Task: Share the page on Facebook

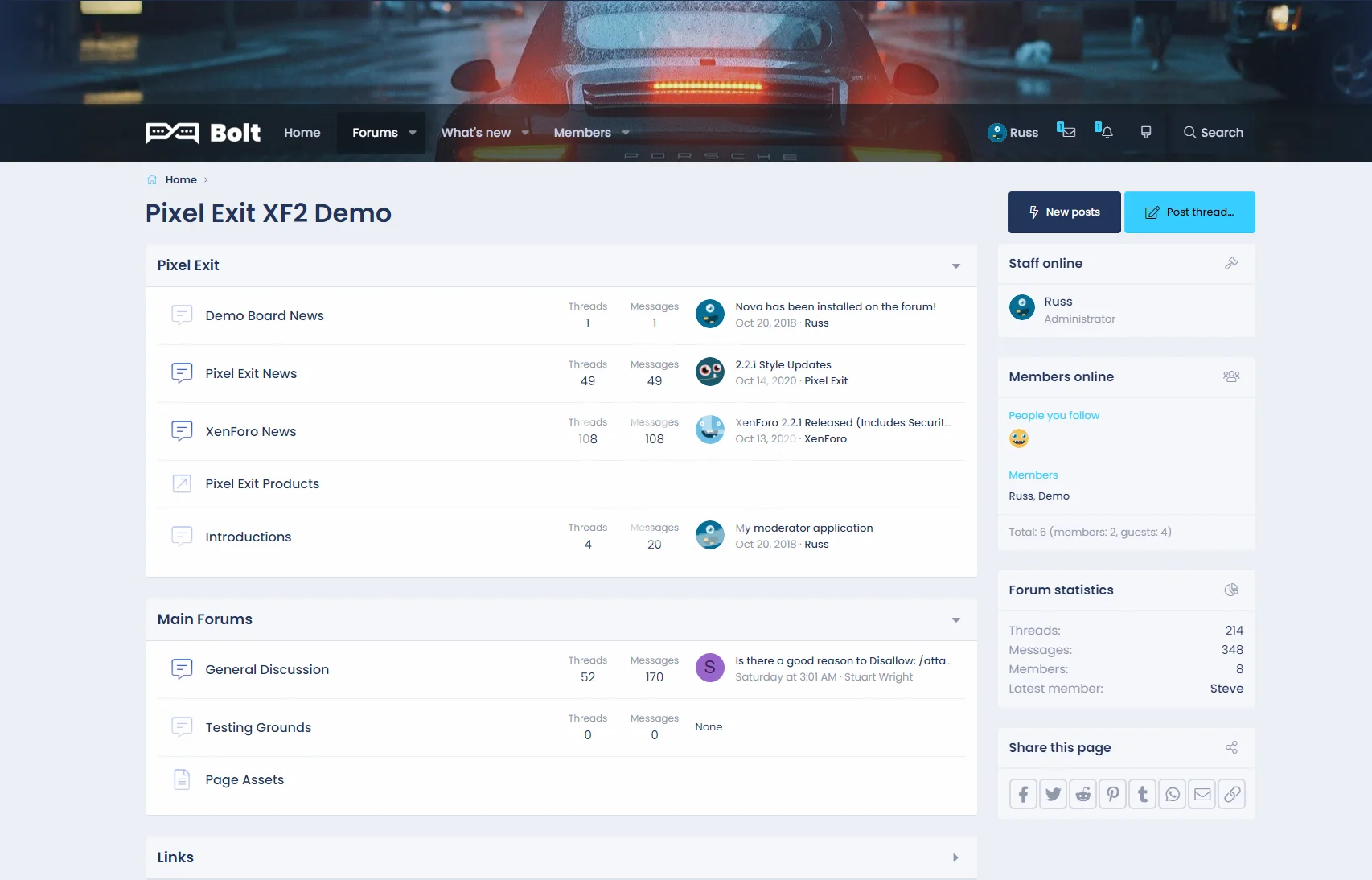Action: click(1023, 795)
